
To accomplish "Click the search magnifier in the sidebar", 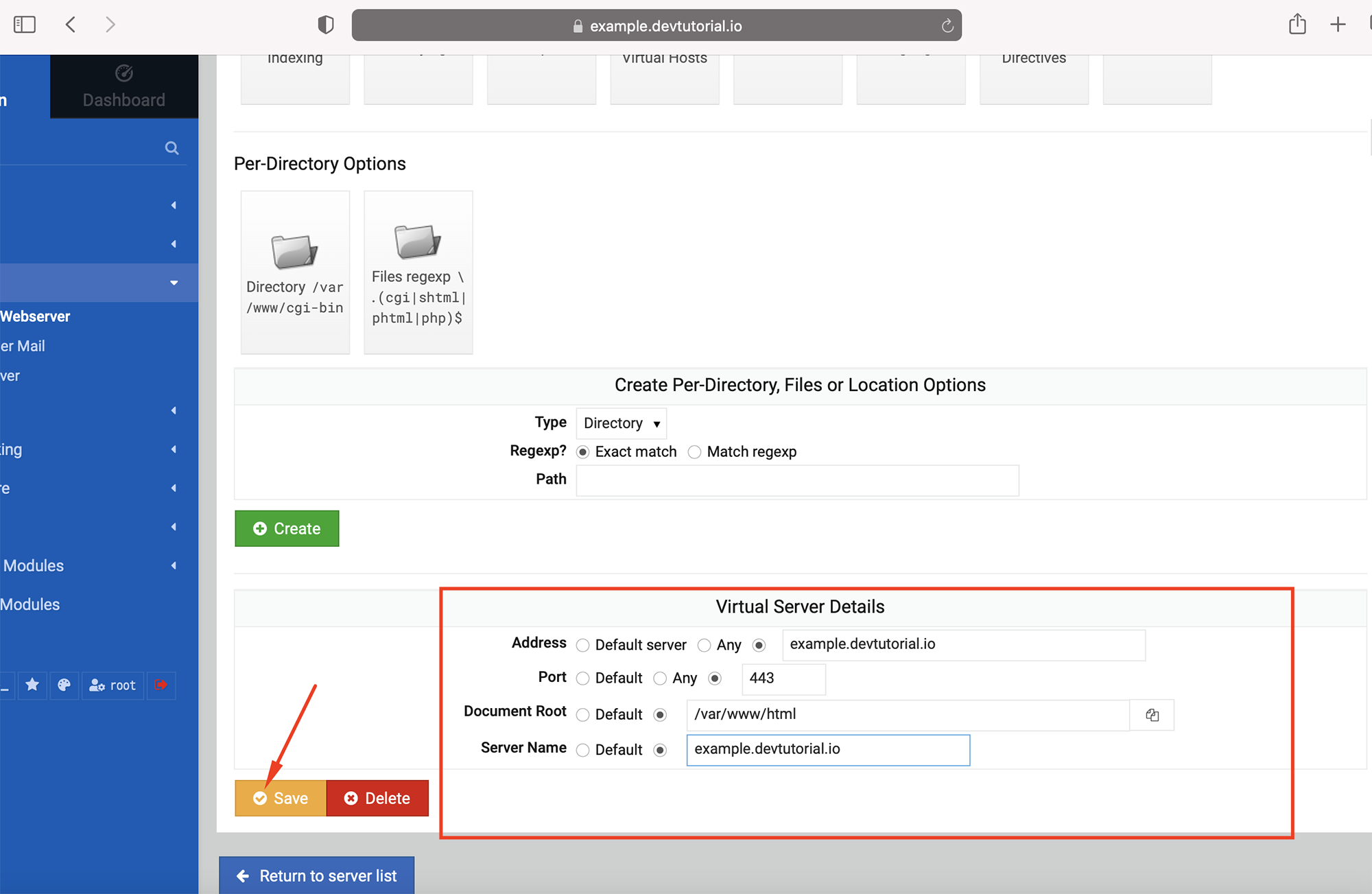I will point(171,147).
